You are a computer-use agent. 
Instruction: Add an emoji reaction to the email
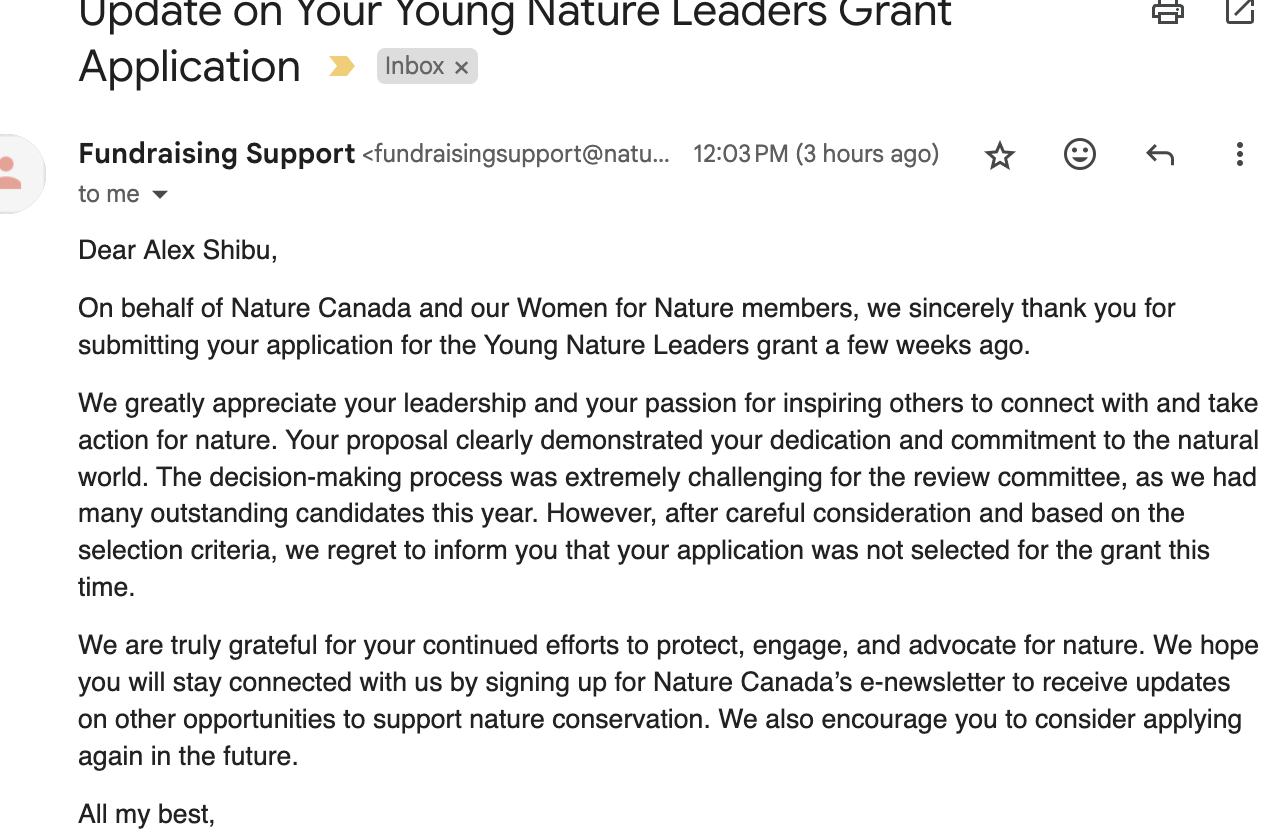pyautogui.click(x=1079, y=155)
